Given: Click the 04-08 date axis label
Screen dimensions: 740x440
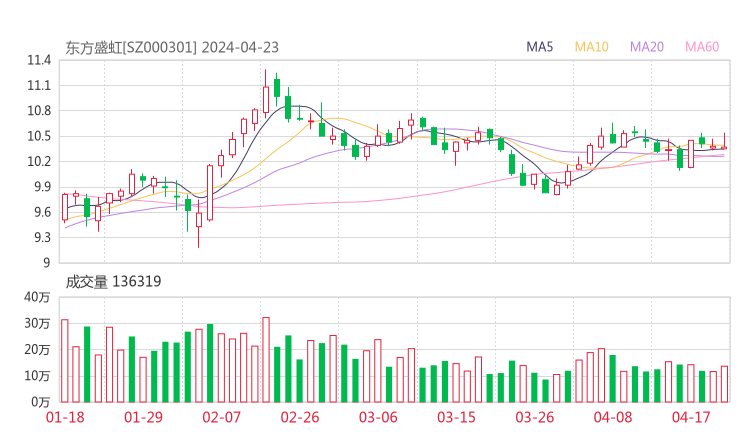Looking at the screenshot, I should tap(613, 417).
